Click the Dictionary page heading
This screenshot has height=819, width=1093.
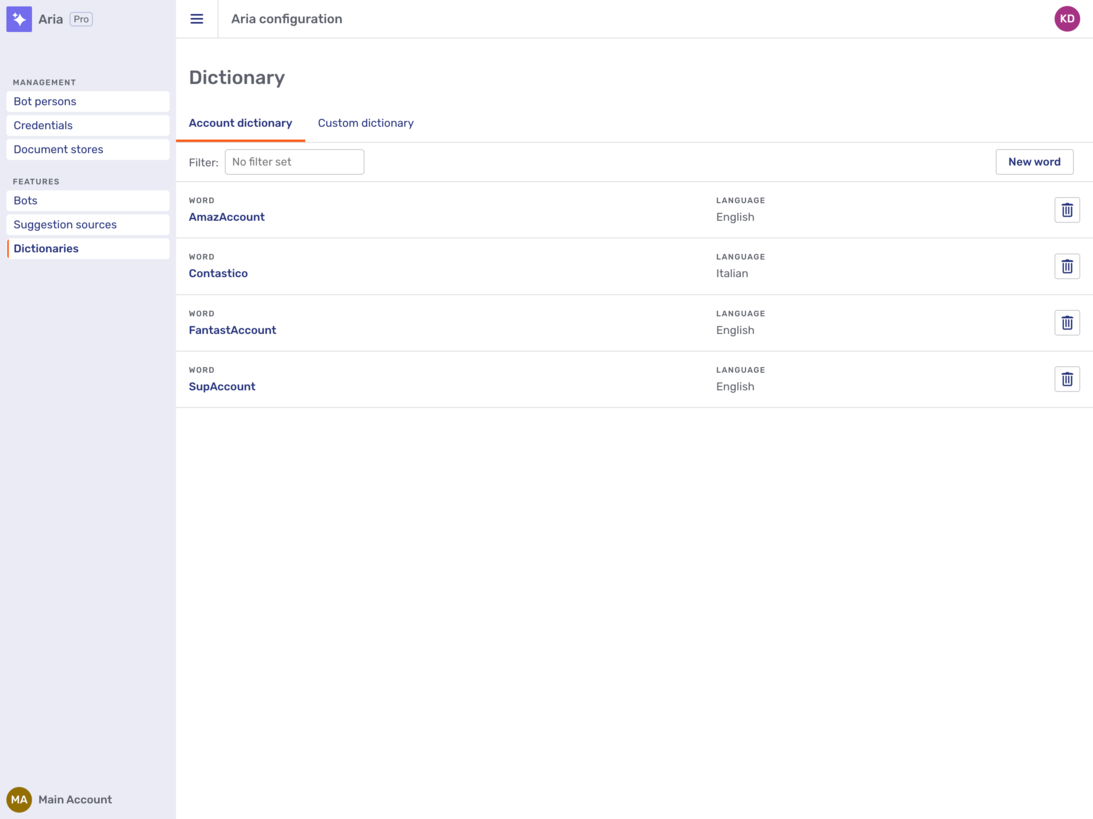click(237, 77)
